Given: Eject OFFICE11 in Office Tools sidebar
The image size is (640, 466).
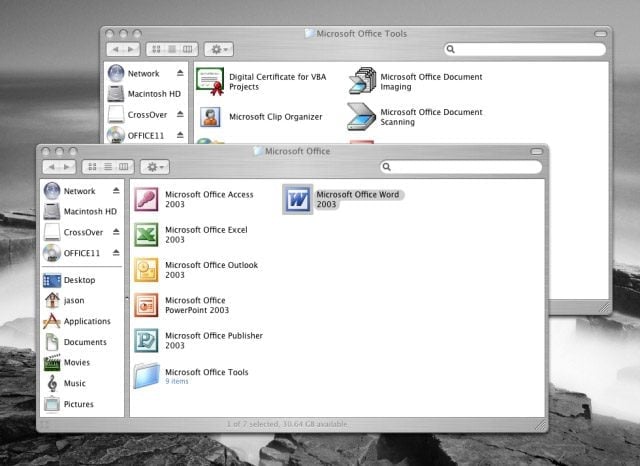Looking at the screenshot, I should tap(180, 135).
